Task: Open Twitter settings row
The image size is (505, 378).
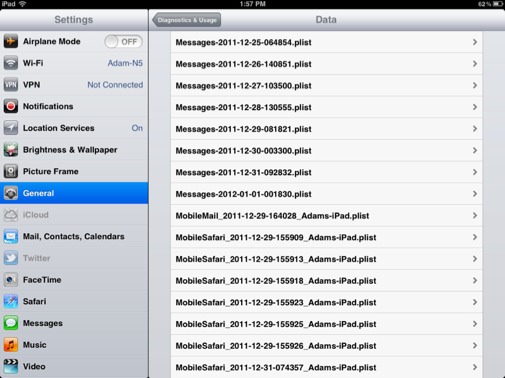Action: pyautogui.click(x=74, y=258)
